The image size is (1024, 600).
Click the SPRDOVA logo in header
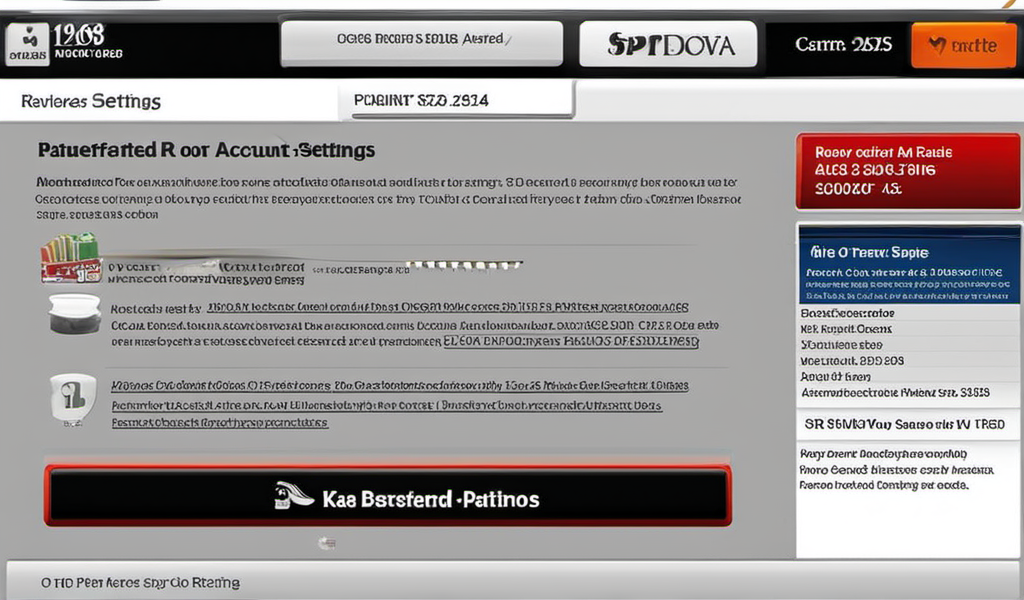pos(668,45)
